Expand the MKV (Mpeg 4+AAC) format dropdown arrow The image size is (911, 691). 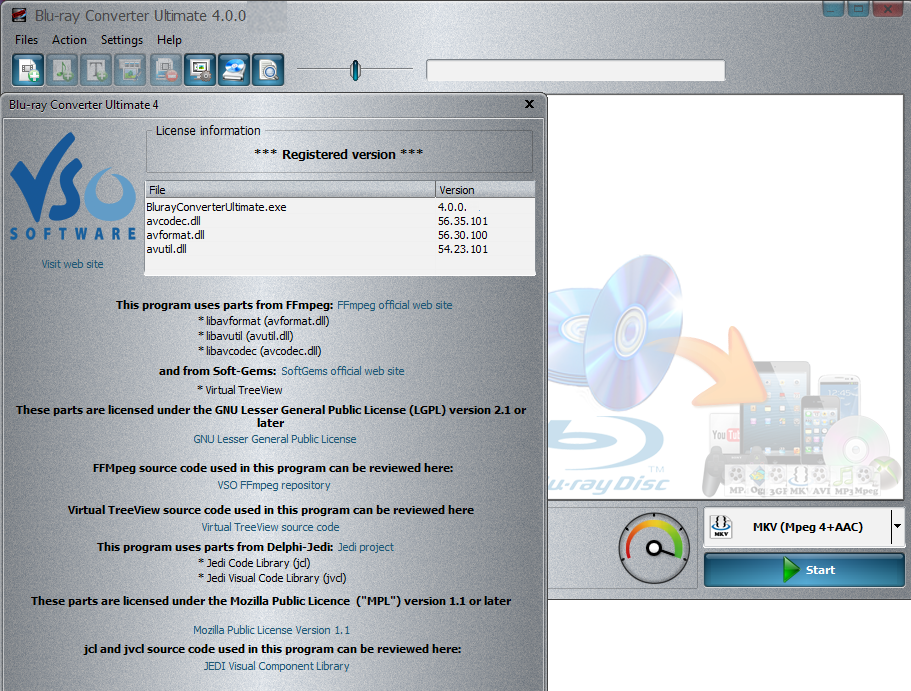pyautogui.click(x=898, y=527)
